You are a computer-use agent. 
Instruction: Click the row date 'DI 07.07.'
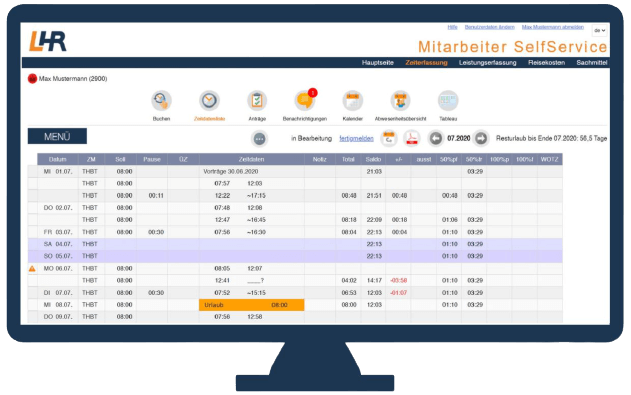pos(58,292)
